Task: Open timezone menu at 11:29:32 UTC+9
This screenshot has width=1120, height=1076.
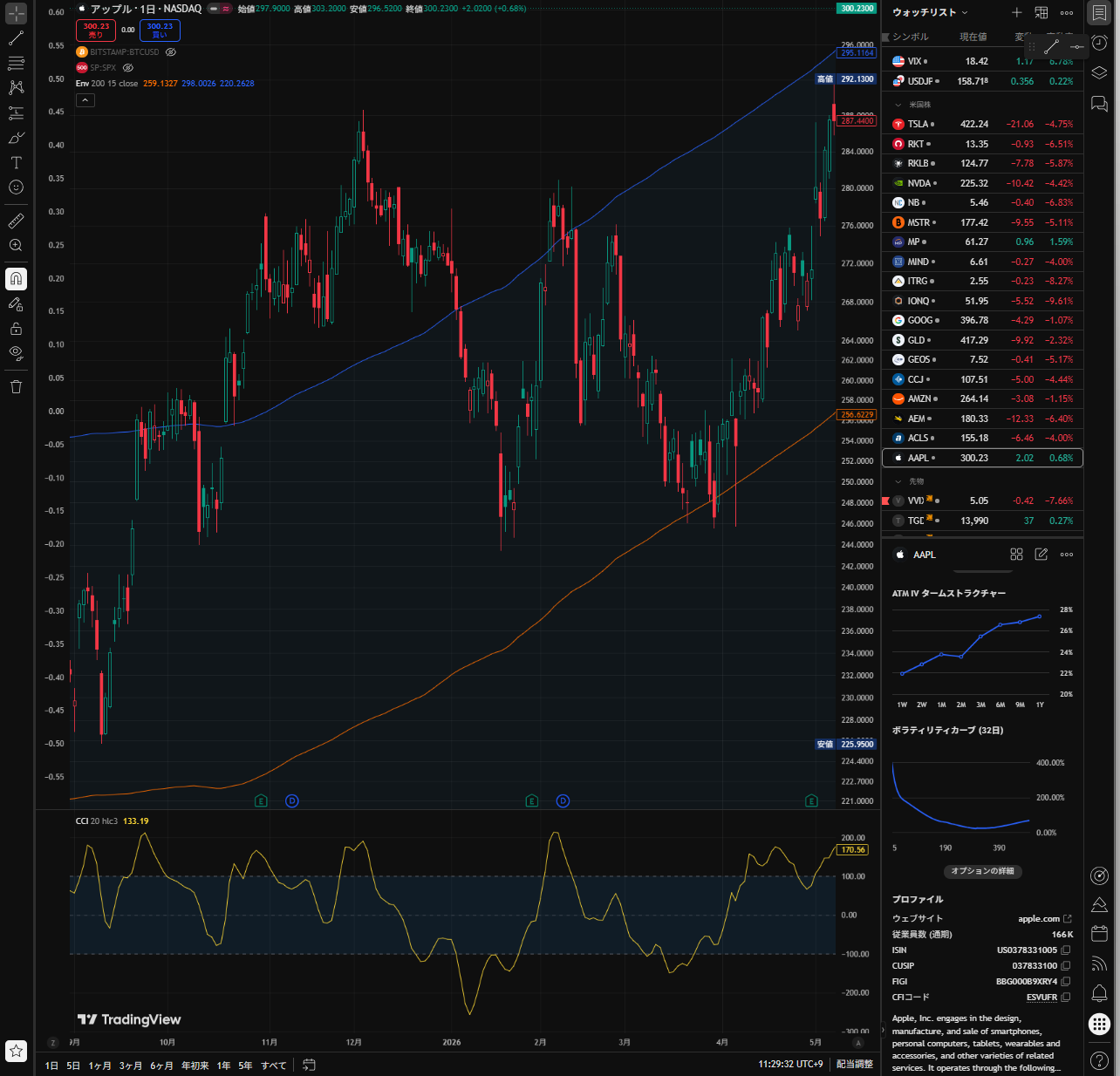Action: tap(790, 1065)
